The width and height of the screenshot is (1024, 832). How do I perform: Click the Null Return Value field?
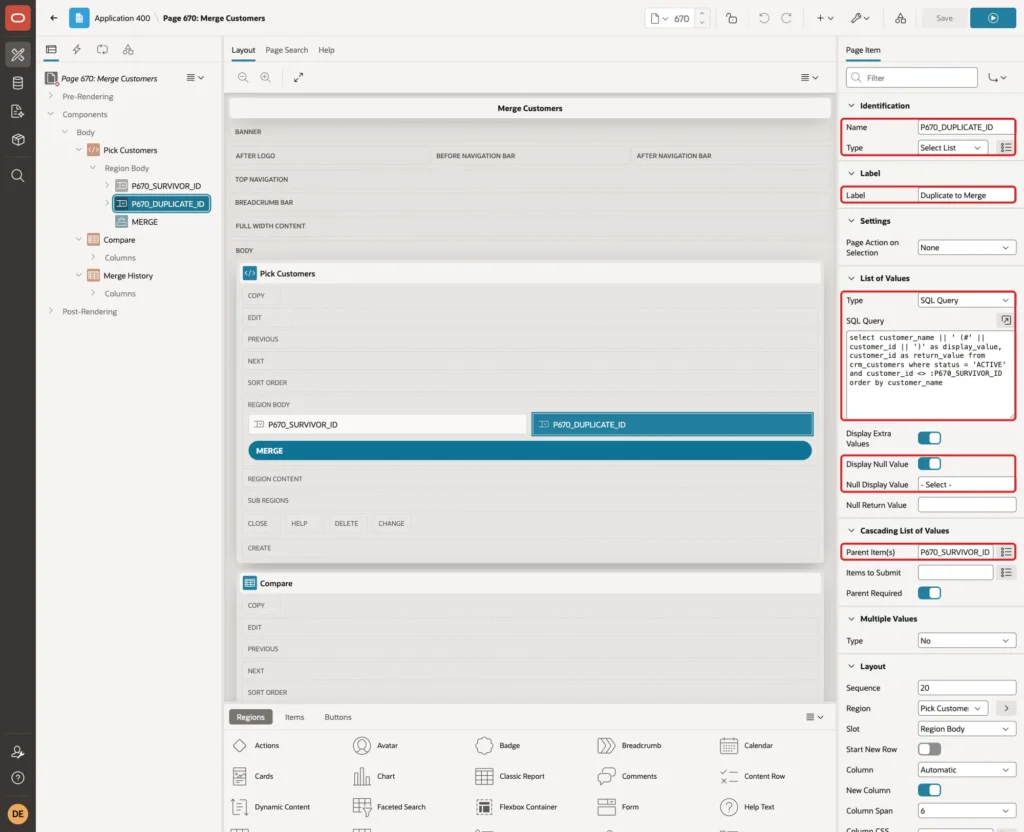pos(966,505)
